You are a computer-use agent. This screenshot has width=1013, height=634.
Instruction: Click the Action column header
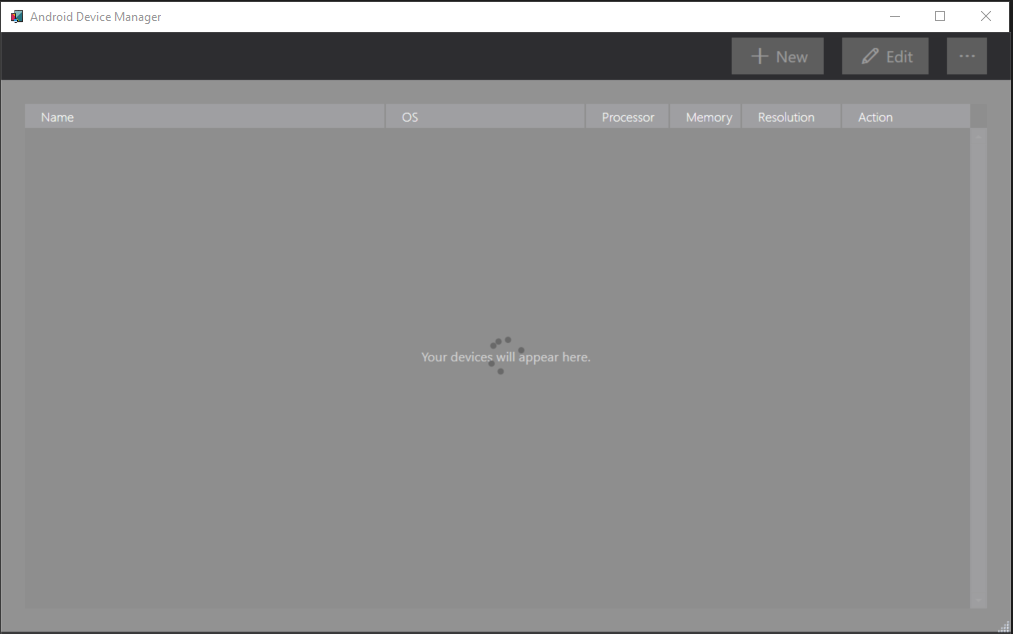(906, 117)
